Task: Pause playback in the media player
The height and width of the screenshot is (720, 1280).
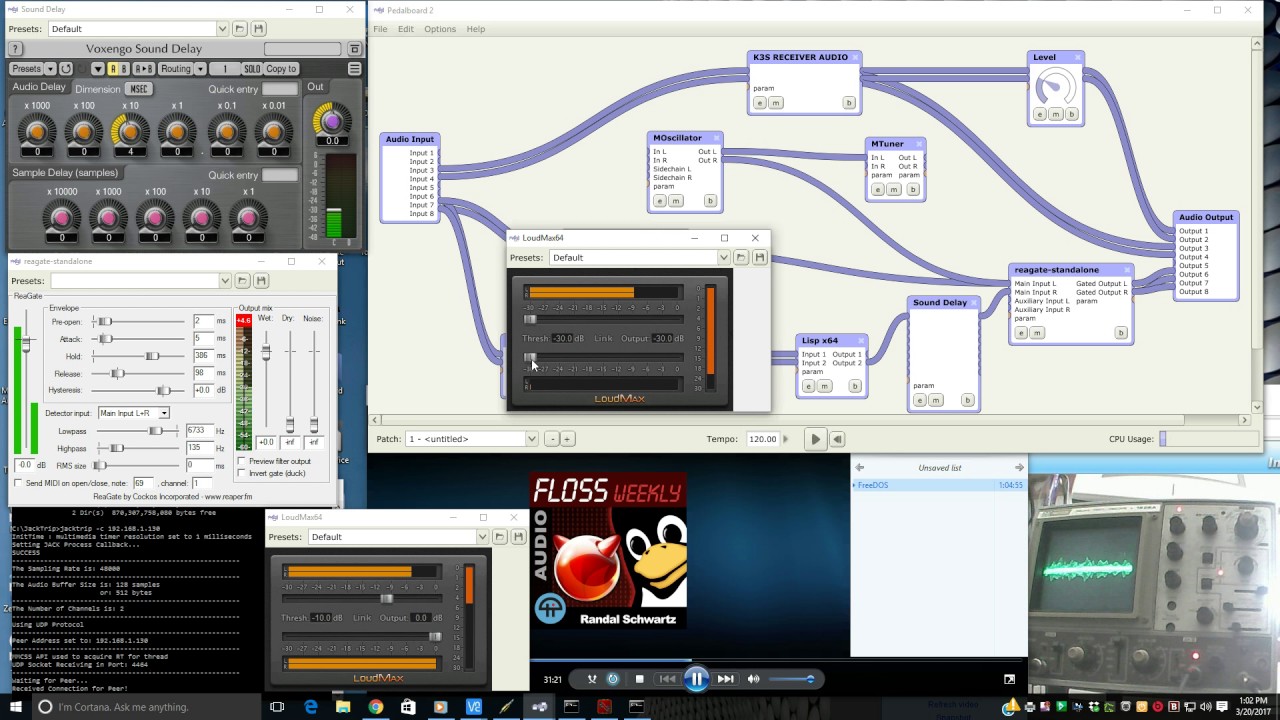Action: [696, 679]
